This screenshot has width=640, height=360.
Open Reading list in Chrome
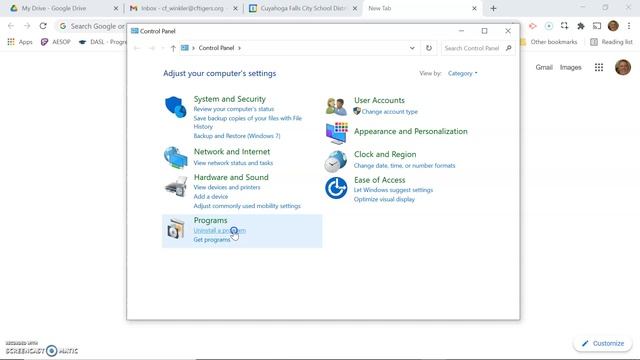click(x=611, y=42)
